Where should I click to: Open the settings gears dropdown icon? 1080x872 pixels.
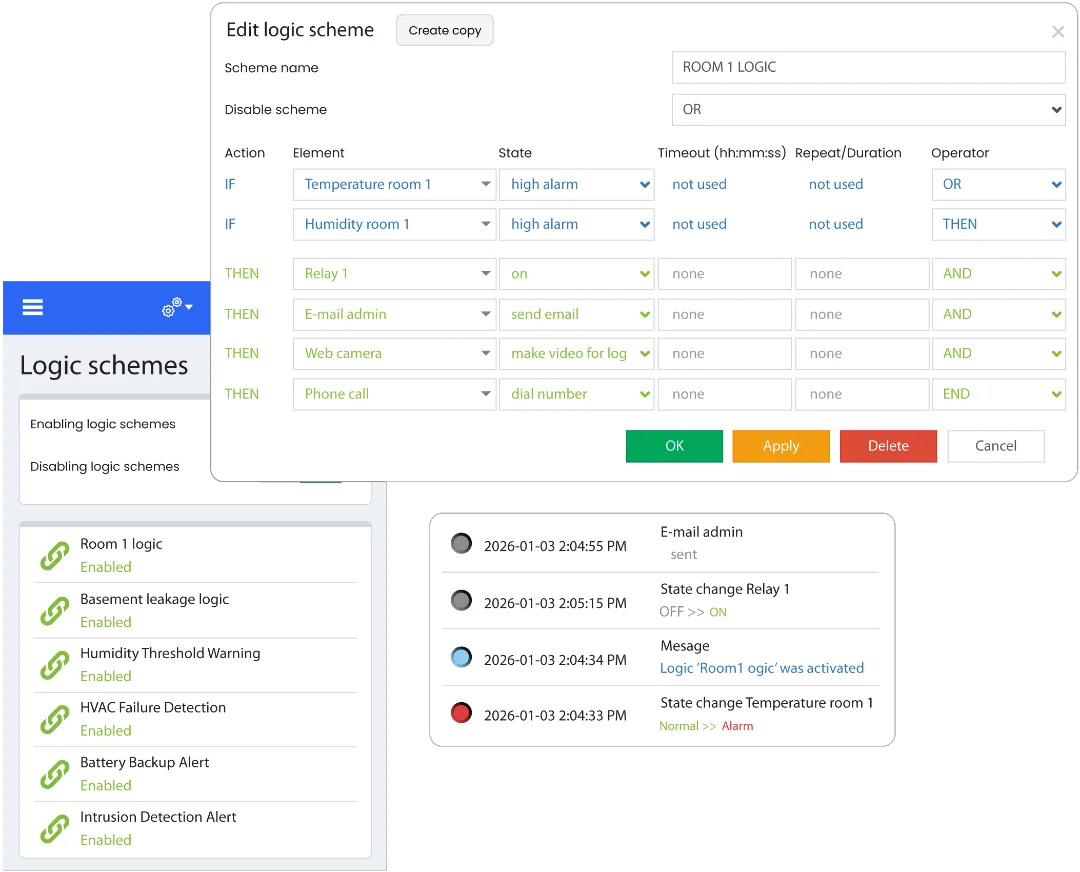tap(177, 307)
